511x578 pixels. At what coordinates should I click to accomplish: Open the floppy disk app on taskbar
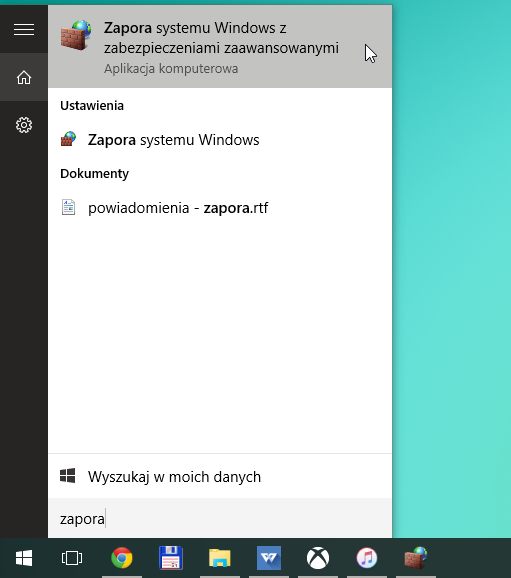[x=171, y=558]
